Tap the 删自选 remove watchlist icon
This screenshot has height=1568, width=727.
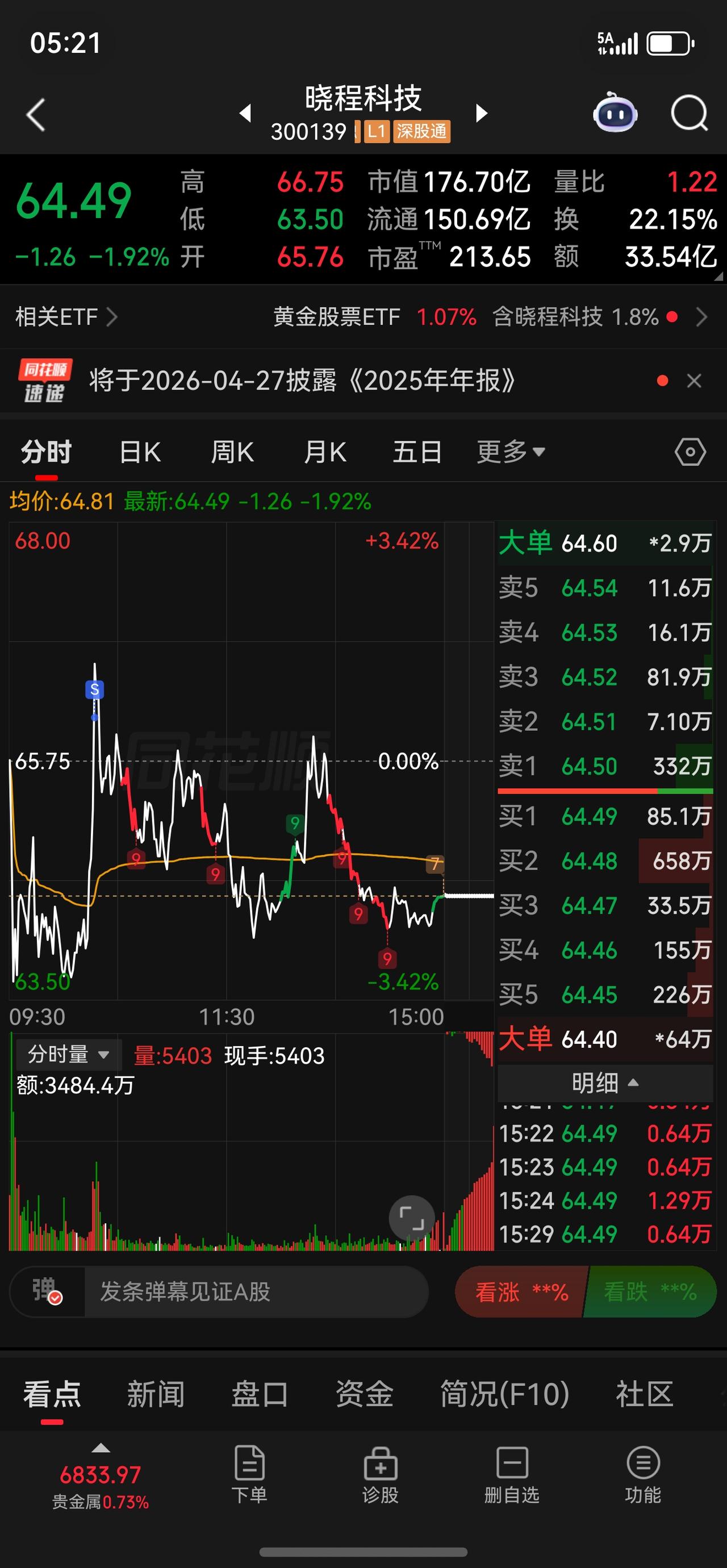512,1475
